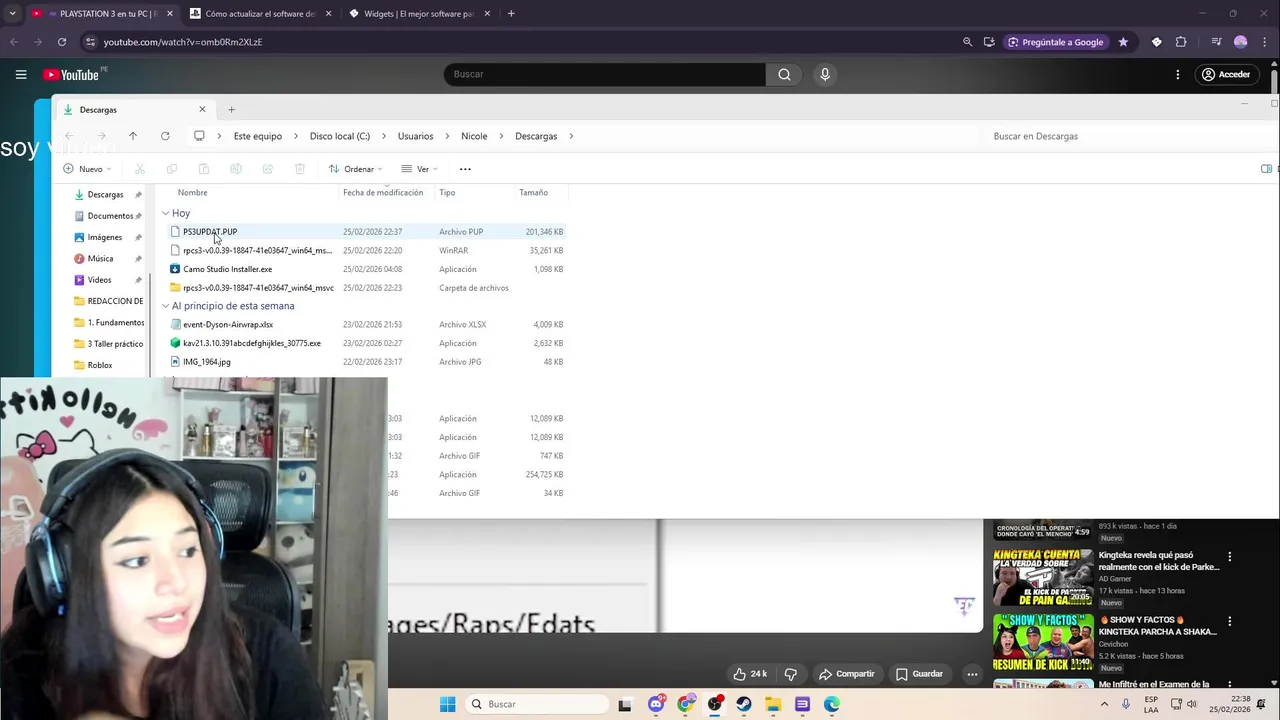Viewport: 1280px width, 720px height.
Task: Open Chrome media controls icon
Action: point(1216,42)
